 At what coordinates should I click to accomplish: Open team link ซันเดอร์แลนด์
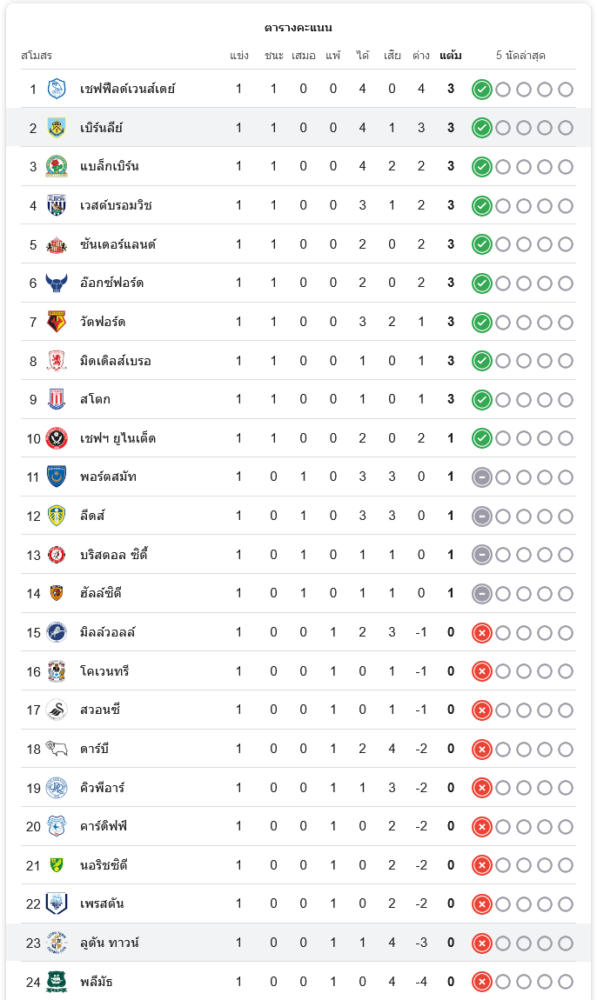118,244
